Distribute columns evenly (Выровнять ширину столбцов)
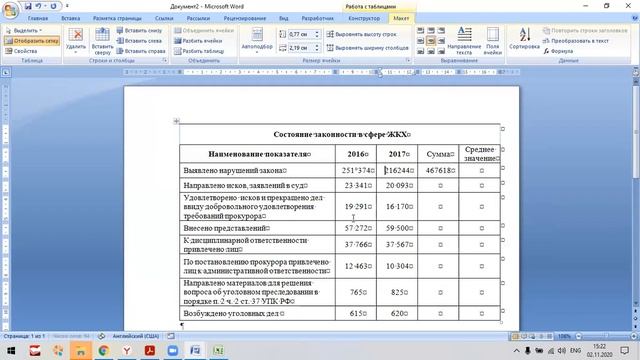Image resolution: width=640 pixels, height=360 pixels. click(368, 48)
